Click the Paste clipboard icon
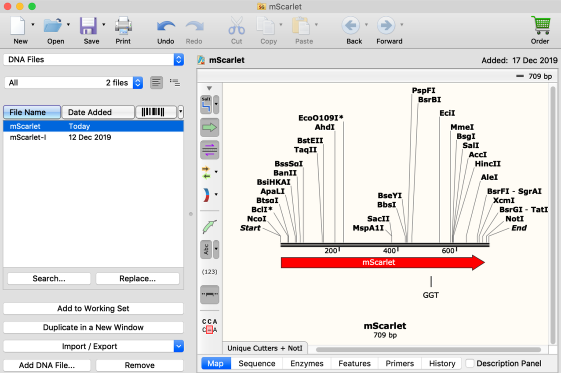The width and height of the screenshot is (561, 375). [301, 26]
